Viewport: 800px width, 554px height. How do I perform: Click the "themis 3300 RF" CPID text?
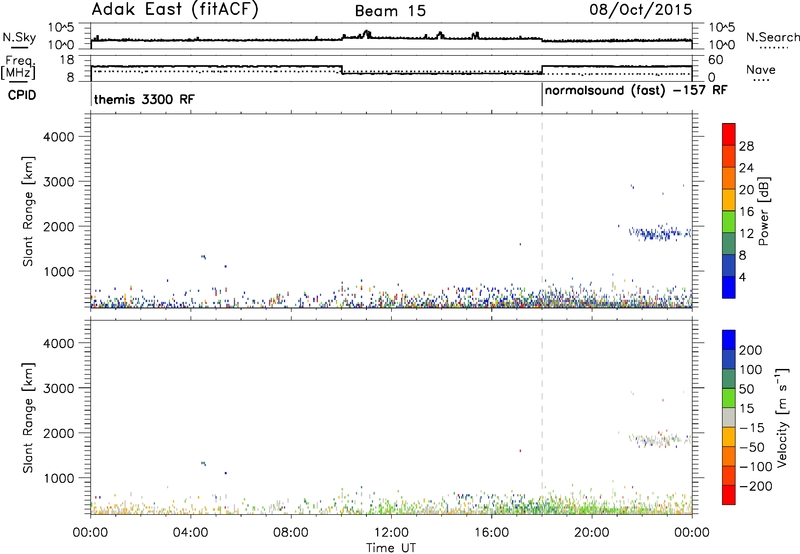[x=144, y=99]
